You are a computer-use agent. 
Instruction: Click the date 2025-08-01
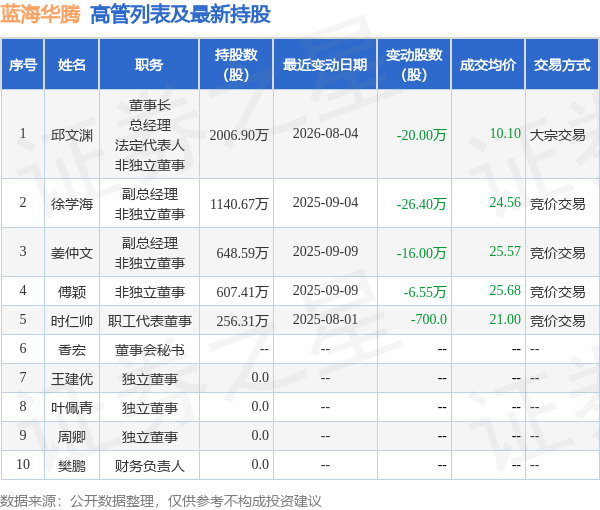(325, 319)
